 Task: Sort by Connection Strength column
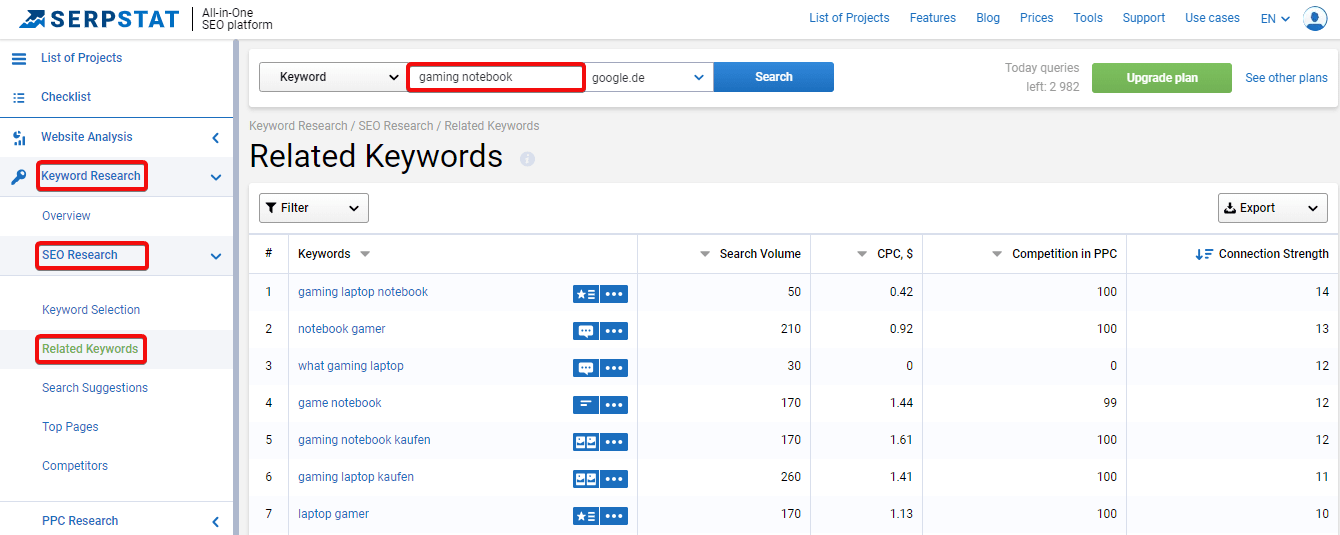(x=1262, y=254)
